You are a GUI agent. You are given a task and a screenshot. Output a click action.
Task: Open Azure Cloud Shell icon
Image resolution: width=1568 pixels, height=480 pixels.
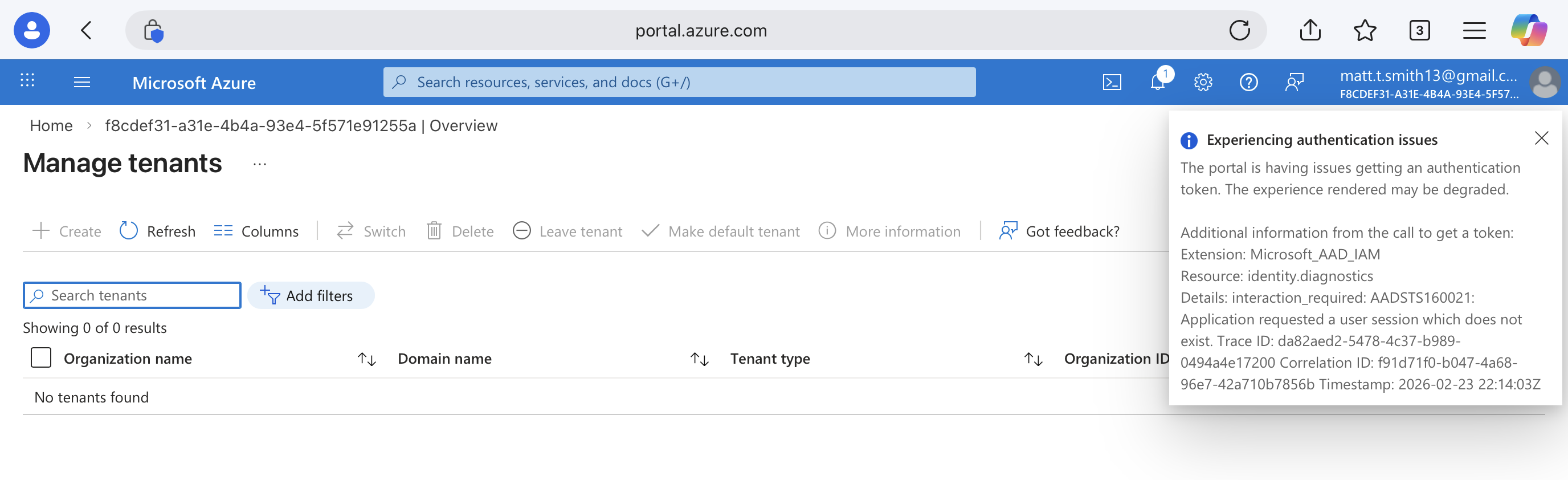point(1112,82)
